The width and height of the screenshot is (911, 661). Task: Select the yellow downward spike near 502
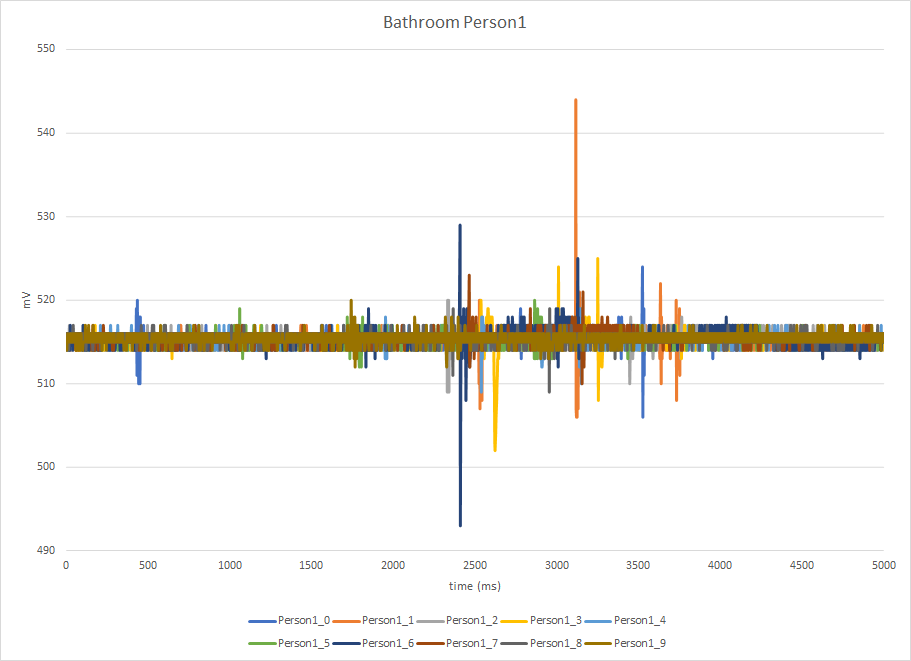[495, 449]
